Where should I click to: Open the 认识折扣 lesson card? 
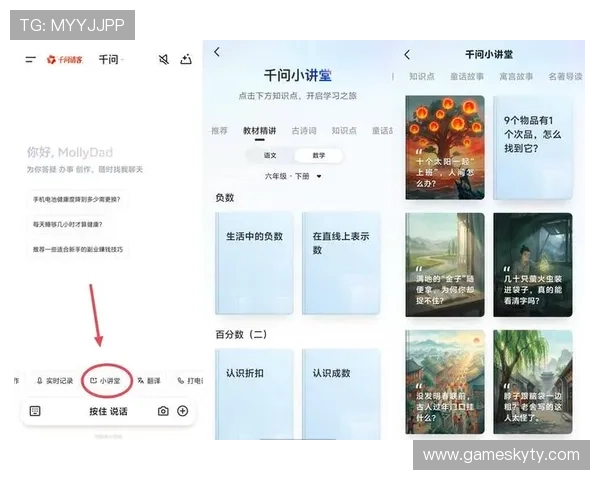[254, 394]
